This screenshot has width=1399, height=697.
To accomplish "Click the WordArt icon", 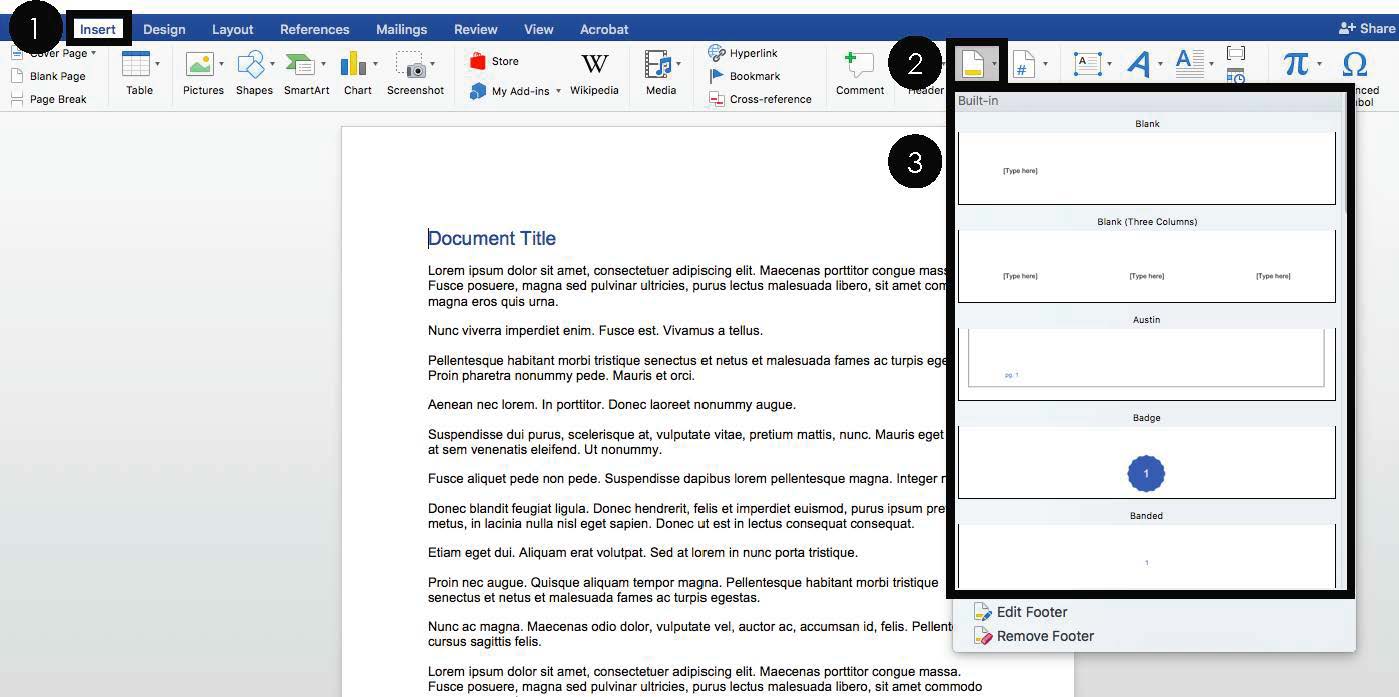I will pos(1138,64).
